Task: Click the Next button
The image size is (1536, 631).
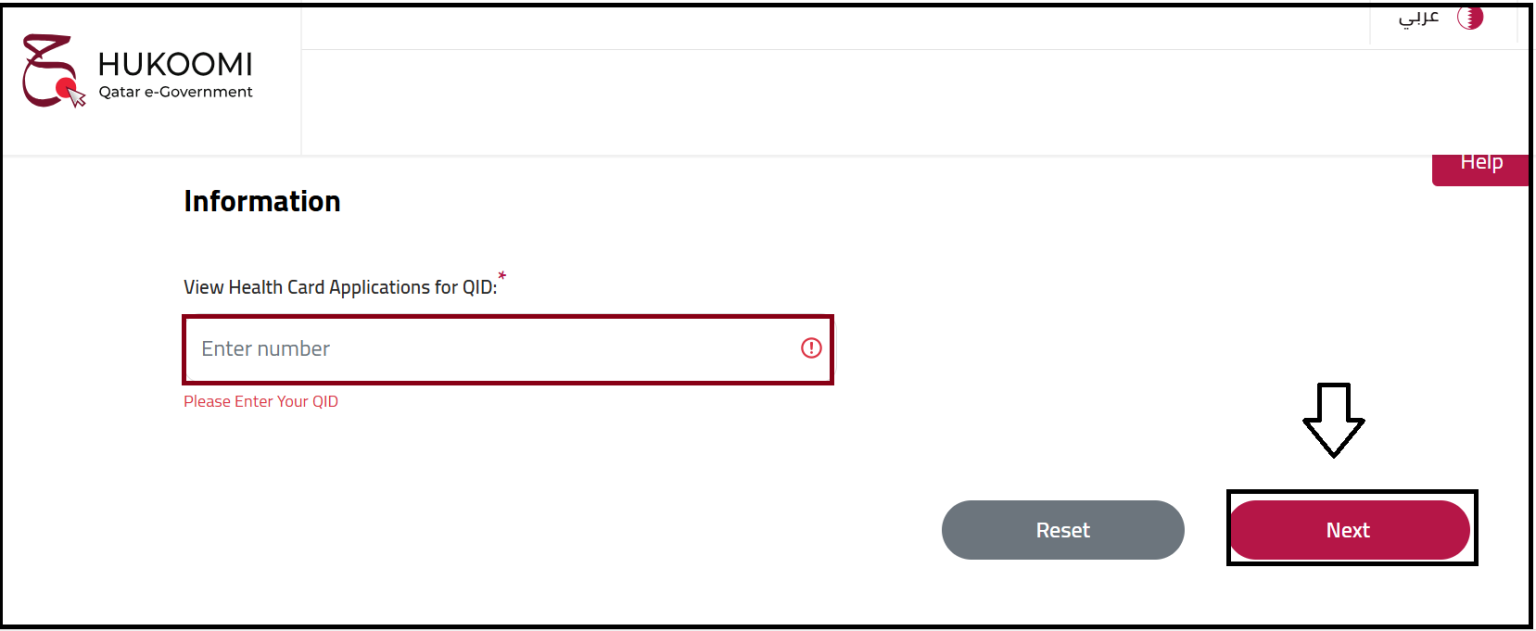Action: pos(1349,530)
